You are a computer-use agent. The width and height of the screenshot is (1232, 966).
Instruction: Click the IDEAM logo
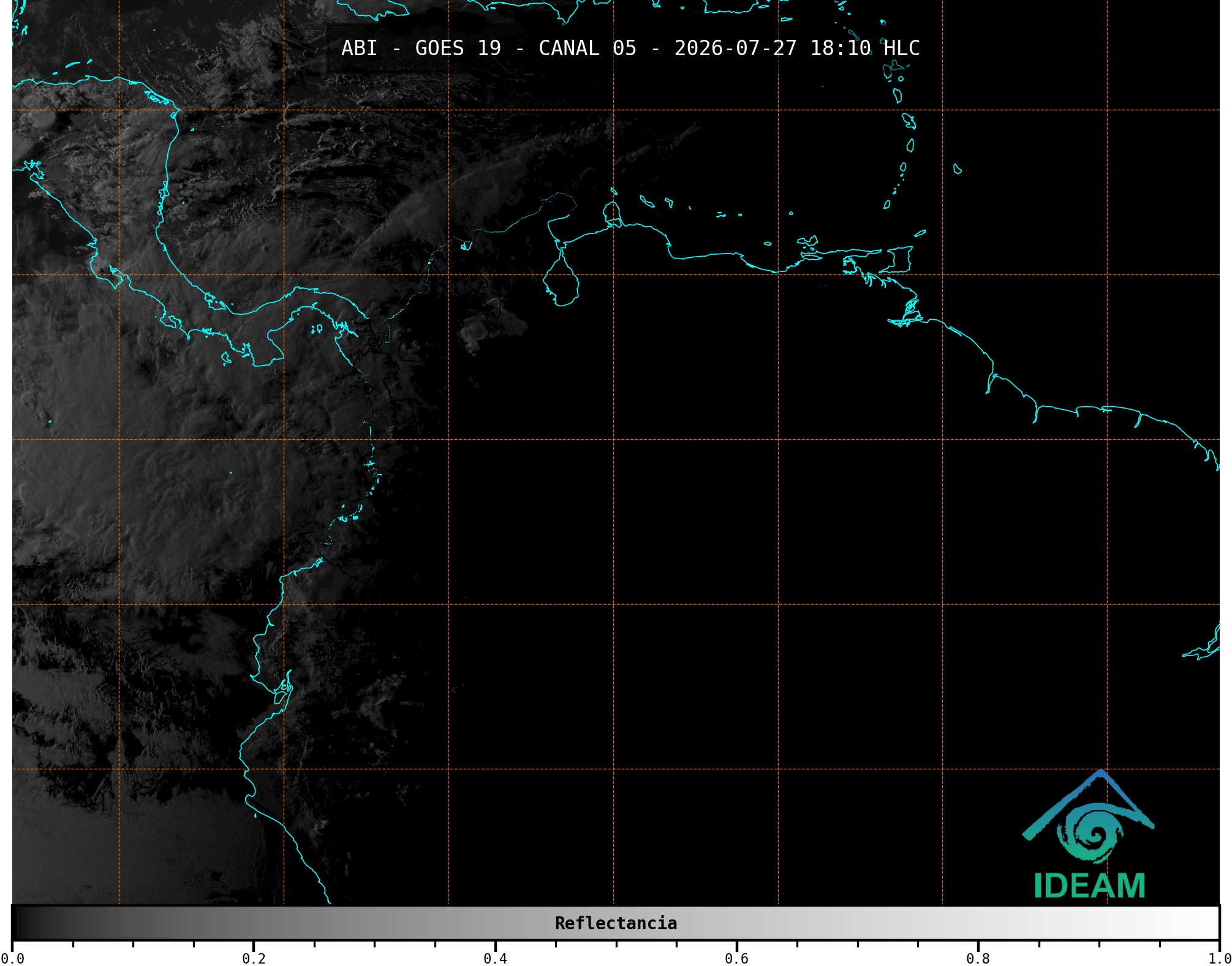pos(1089,834)
